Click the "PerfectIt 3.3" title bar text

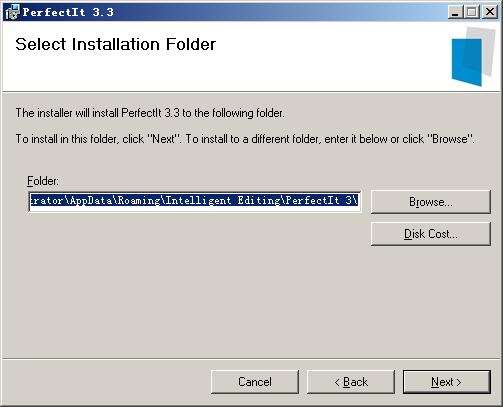(68, 12)
